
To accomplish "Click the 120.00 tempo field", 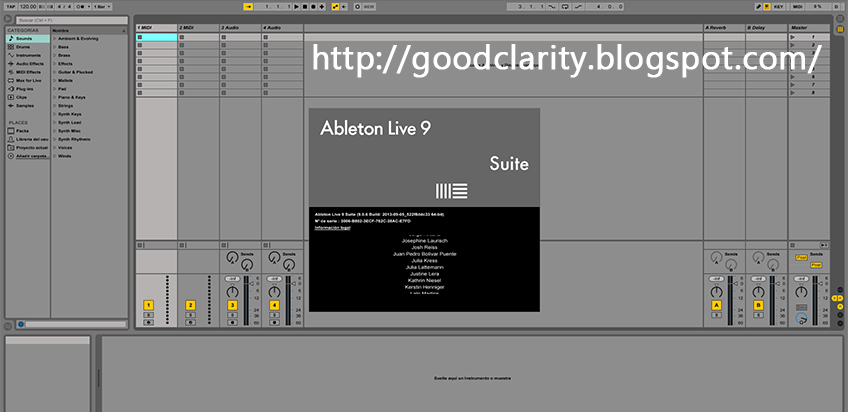I will tap(27, 6).
